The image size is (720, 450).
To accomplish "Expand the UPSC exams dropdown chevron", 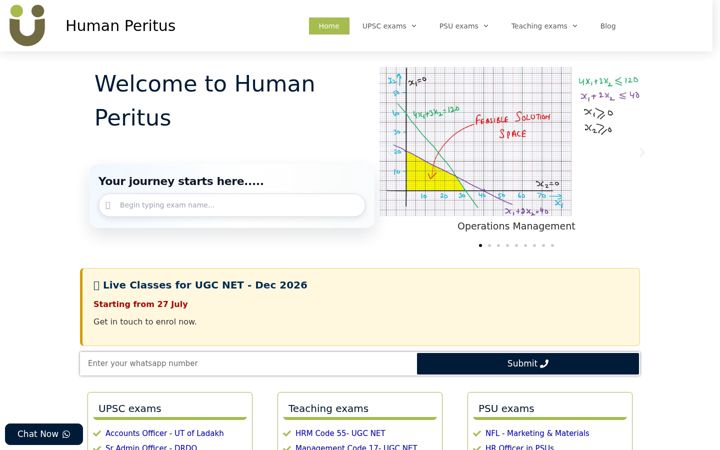I will tap(414, 26).
